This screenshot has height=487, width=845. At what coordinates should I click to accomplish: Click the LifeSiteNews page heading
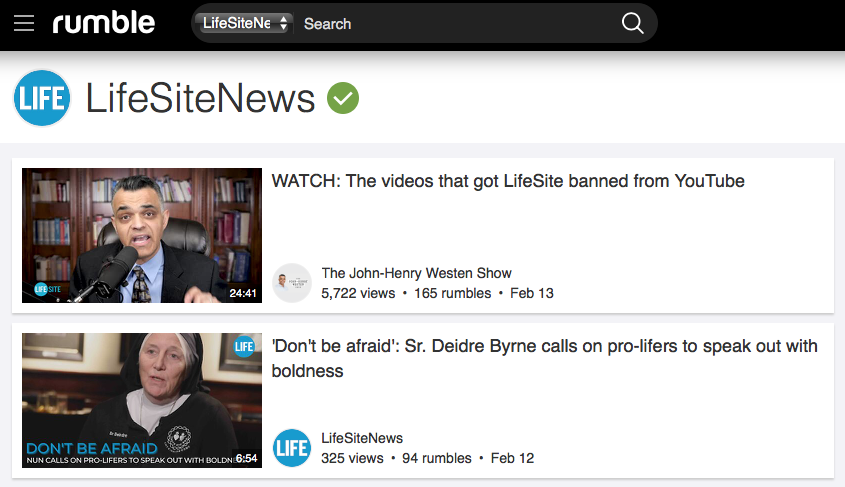coord(201,98)
